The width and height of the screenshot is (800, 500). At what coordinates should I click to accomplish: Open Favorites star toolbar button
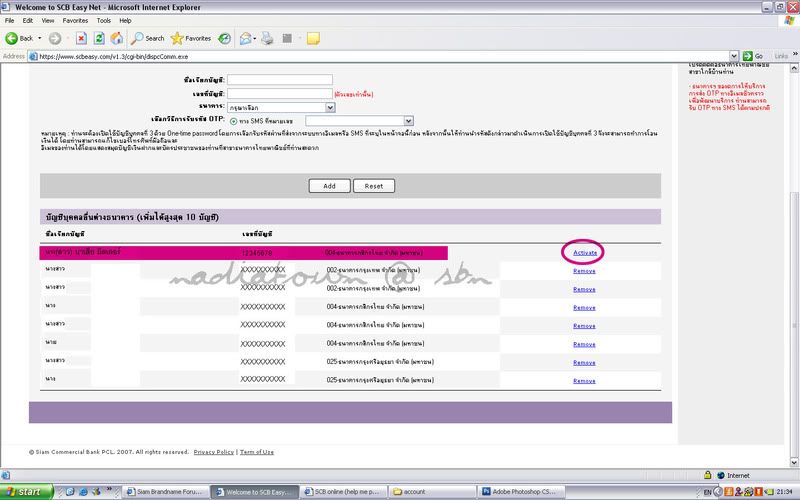click(191, 38)
